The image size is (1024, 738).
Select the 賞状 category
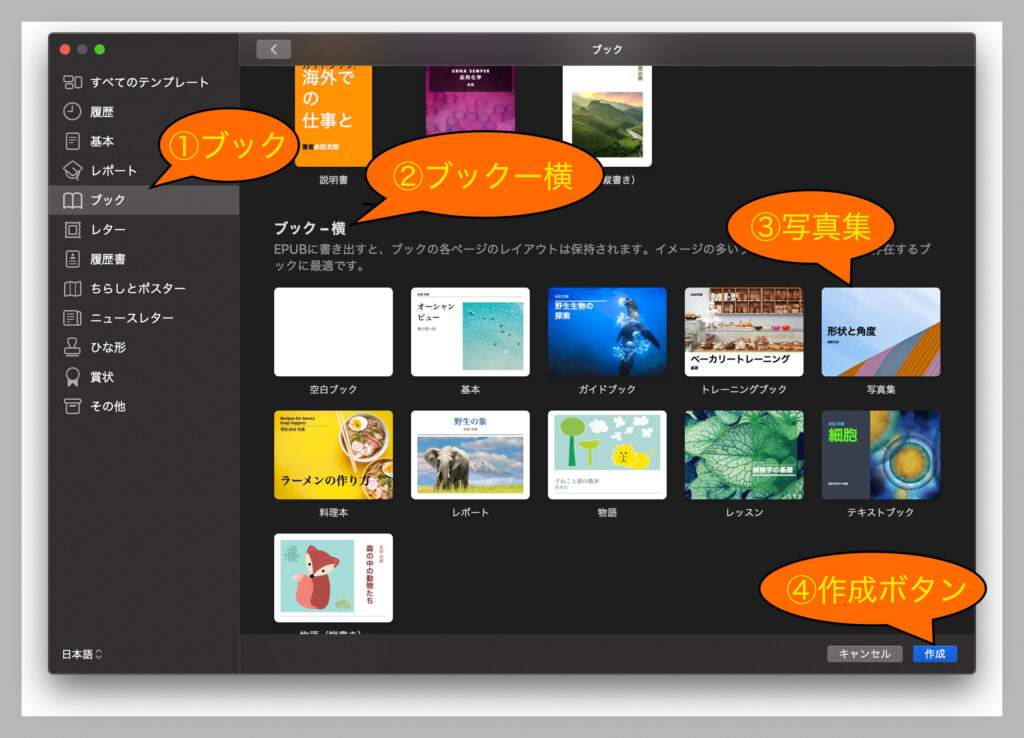tap(144, 377)
